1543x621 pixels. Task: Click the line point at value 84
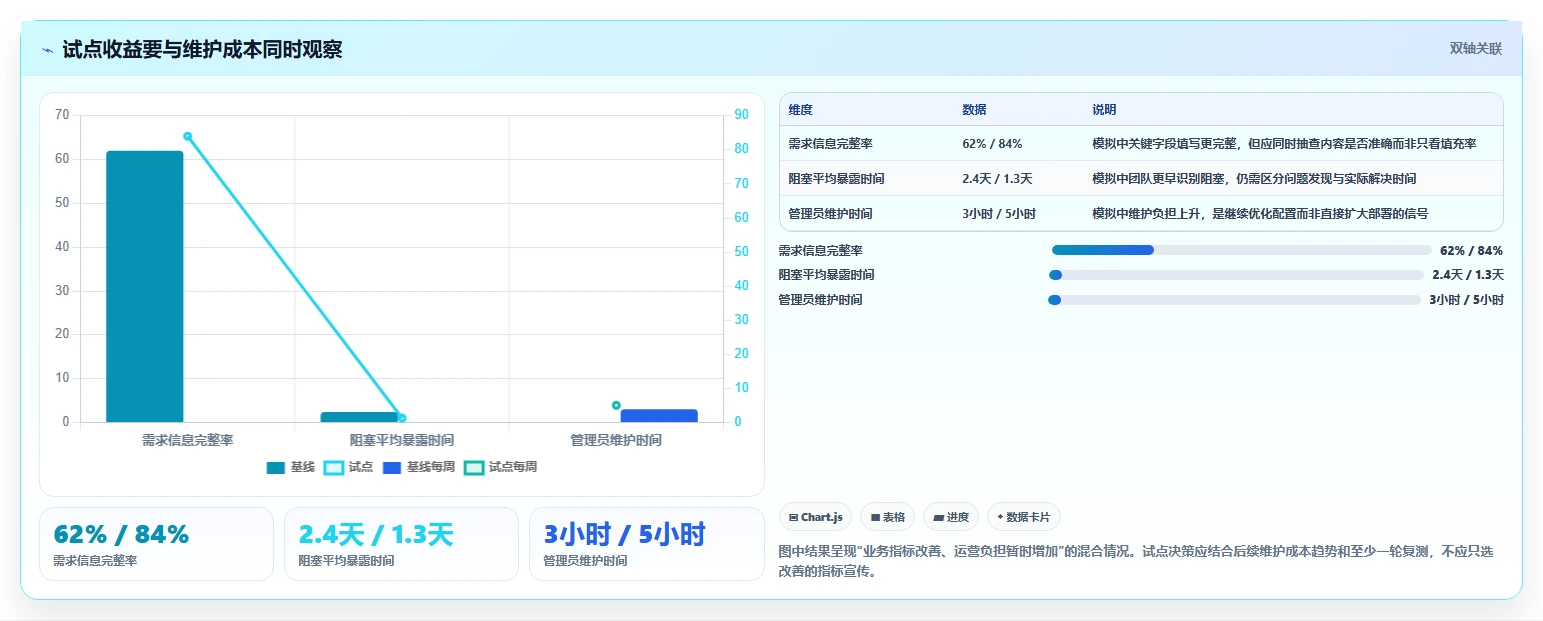coord(187,136)
